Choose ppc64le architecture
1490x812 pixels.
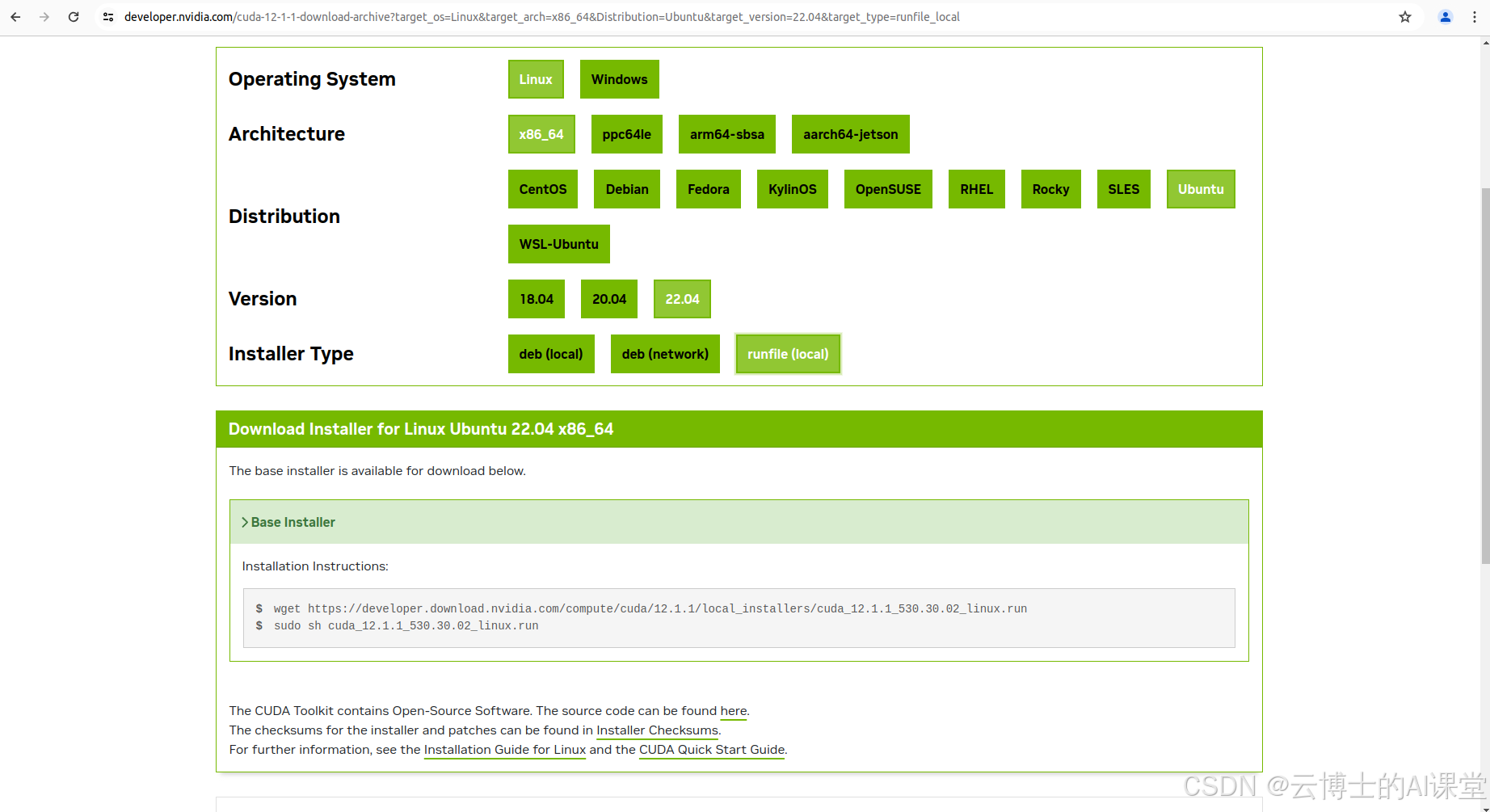(x=627, y=134)
